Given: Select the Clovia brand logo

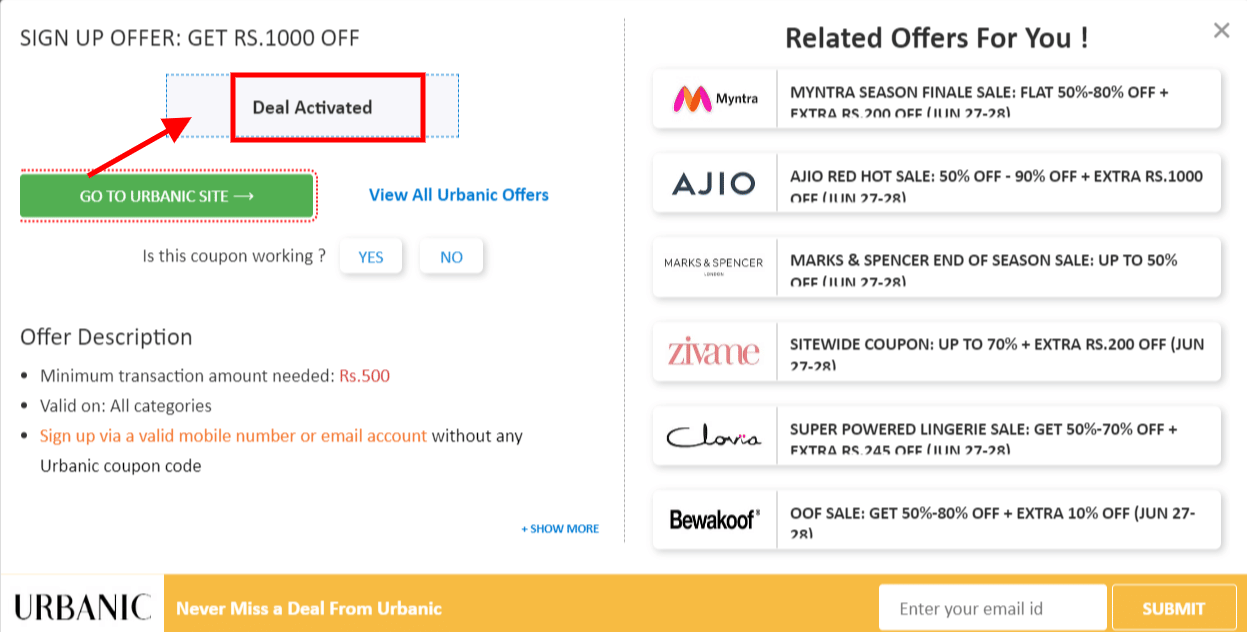Looking at the screenshot, I should [x=714, y=436].
